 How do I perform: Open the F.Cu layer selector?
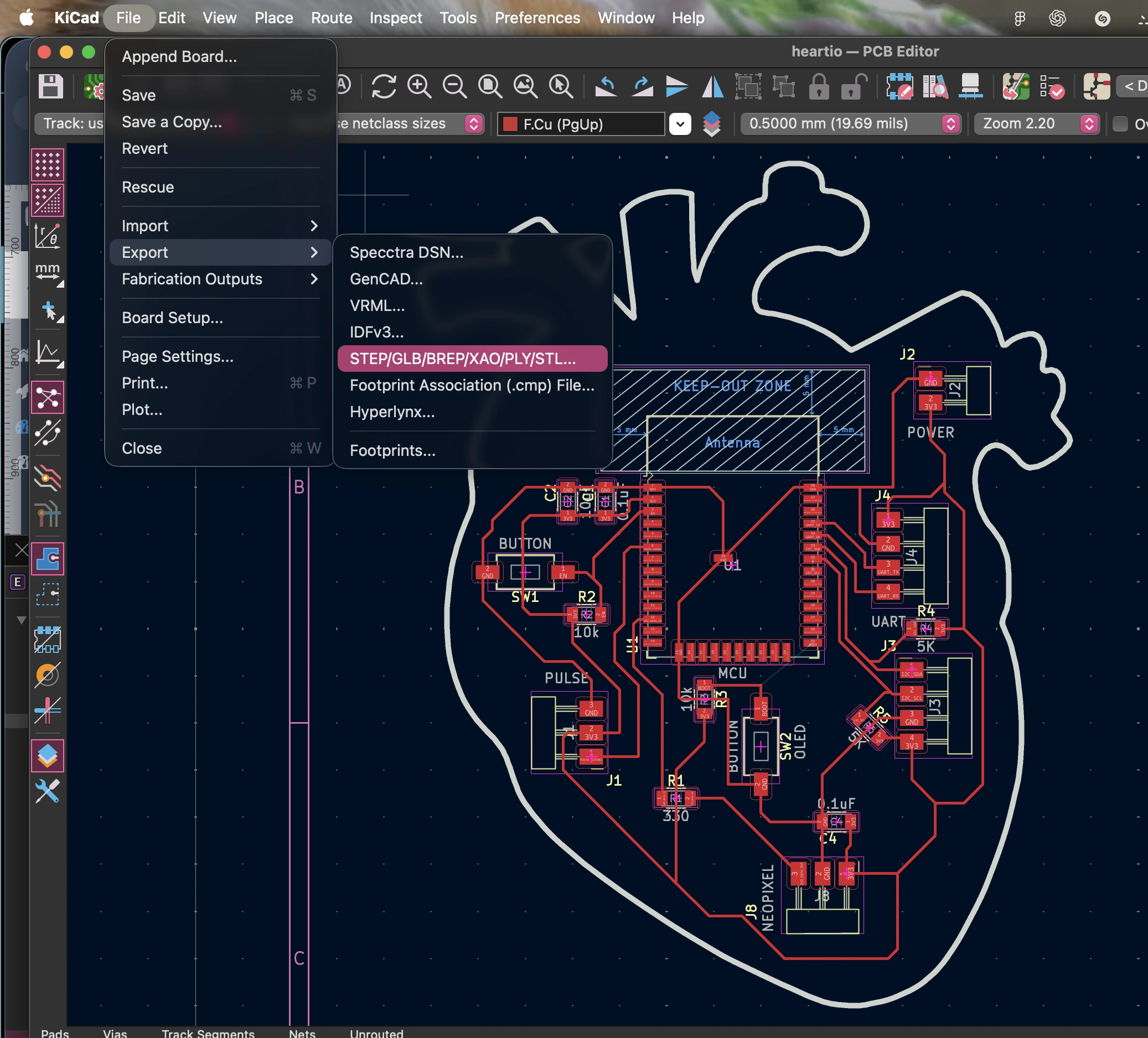(581, 123)
